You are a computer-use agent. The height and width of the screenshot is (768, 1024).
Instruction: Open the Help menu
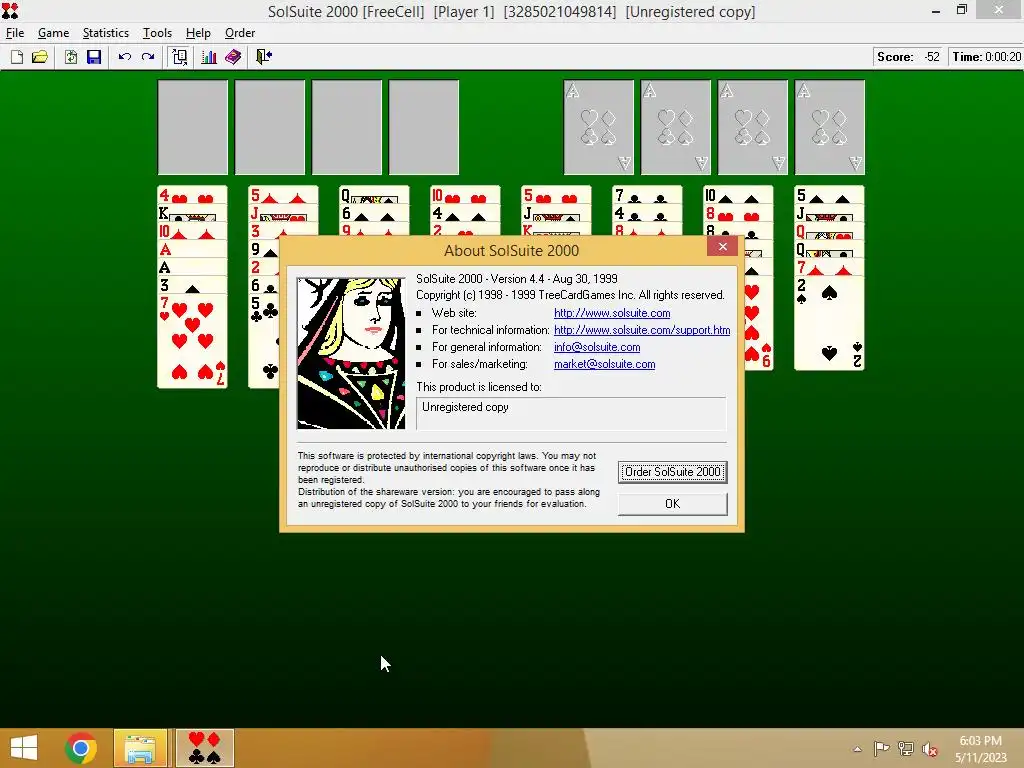click(x=198, y=33)
